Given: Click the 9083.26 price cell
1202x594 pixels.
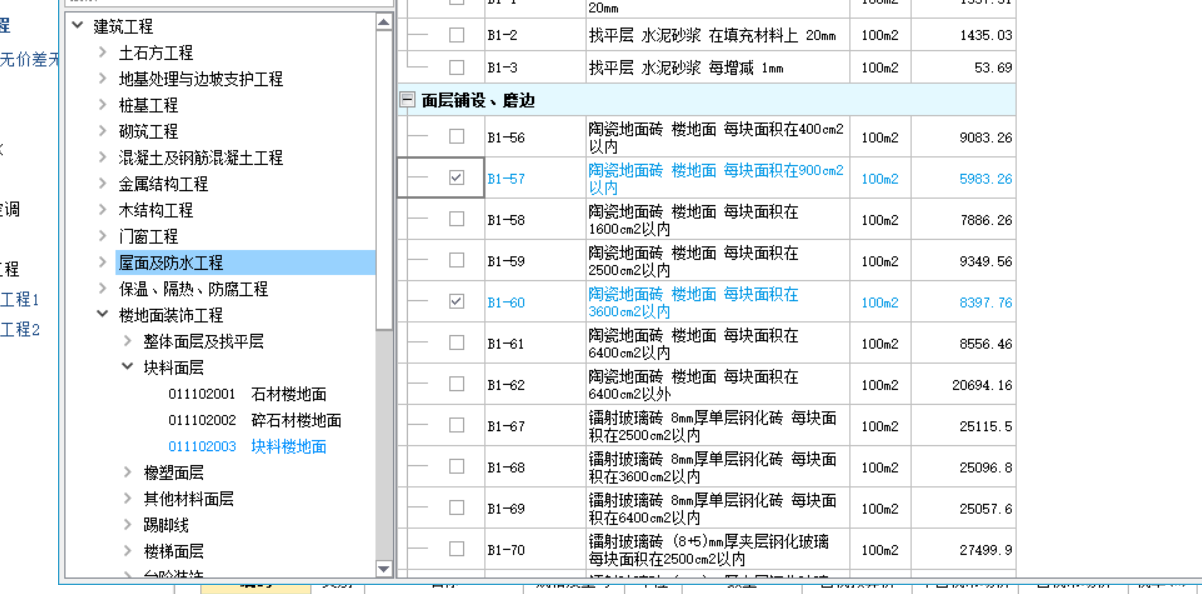Looking at the screenshot, I should click(965, 137).
